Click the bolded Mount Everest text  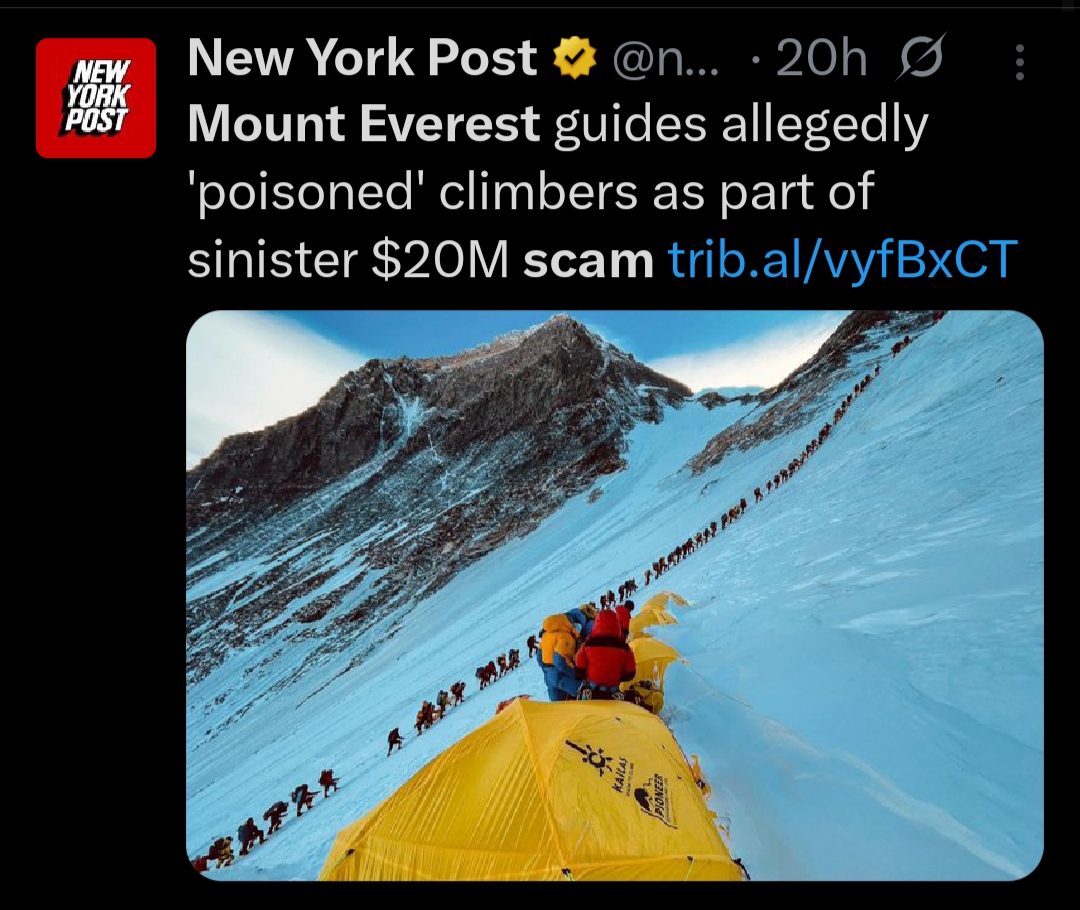point(364,124)
